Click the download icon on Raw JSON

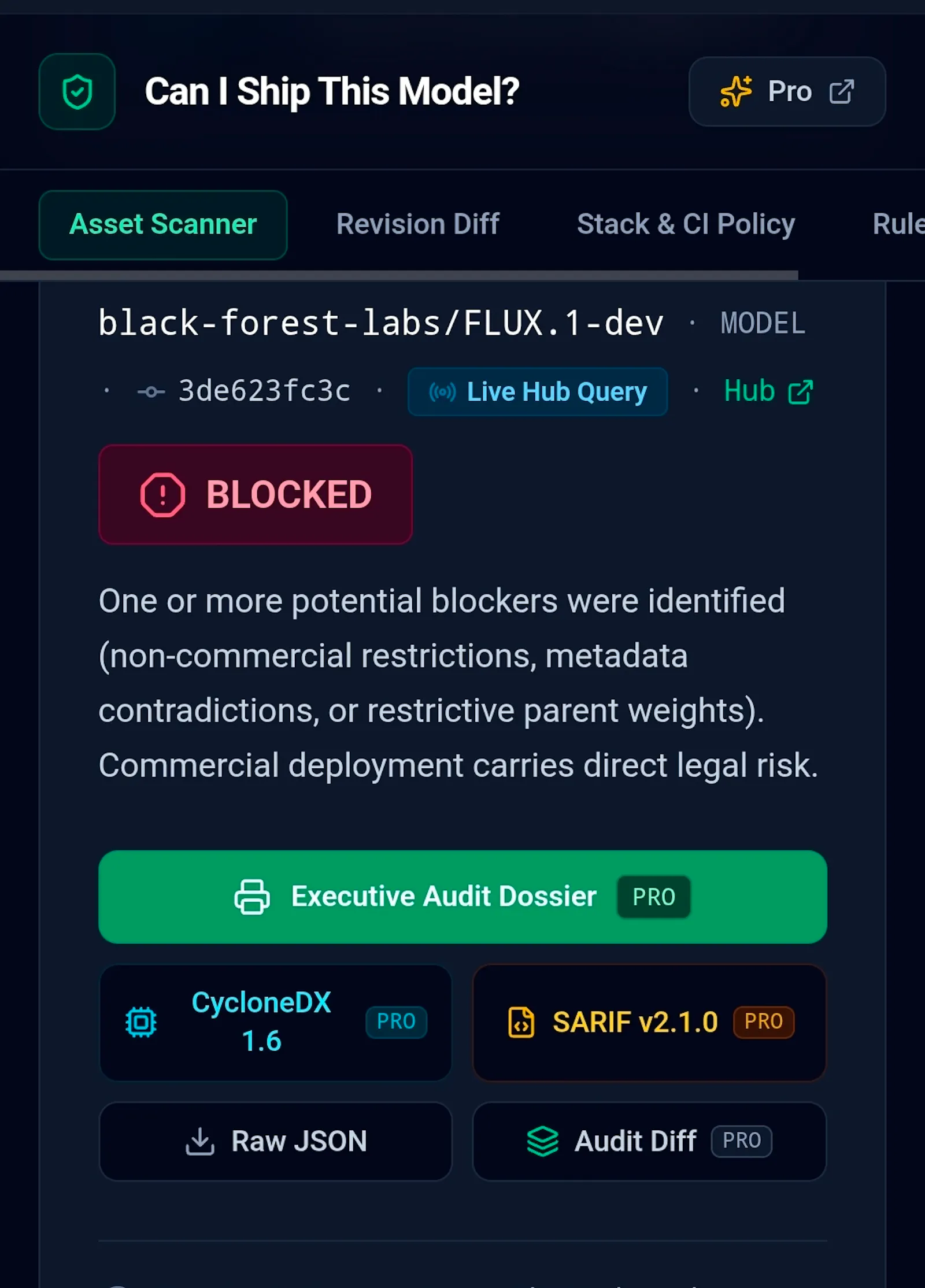200,1141
